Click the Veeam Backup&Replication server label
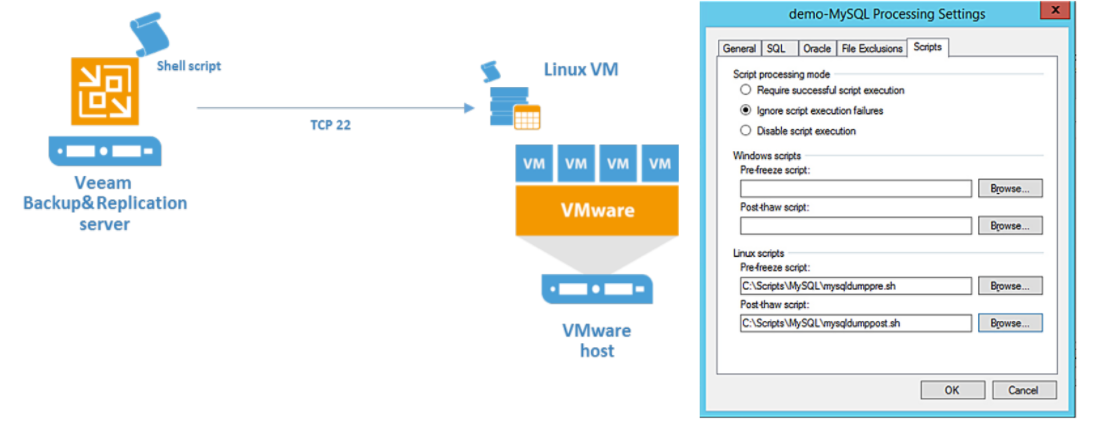1096x436 pixels. coord(106,203)
